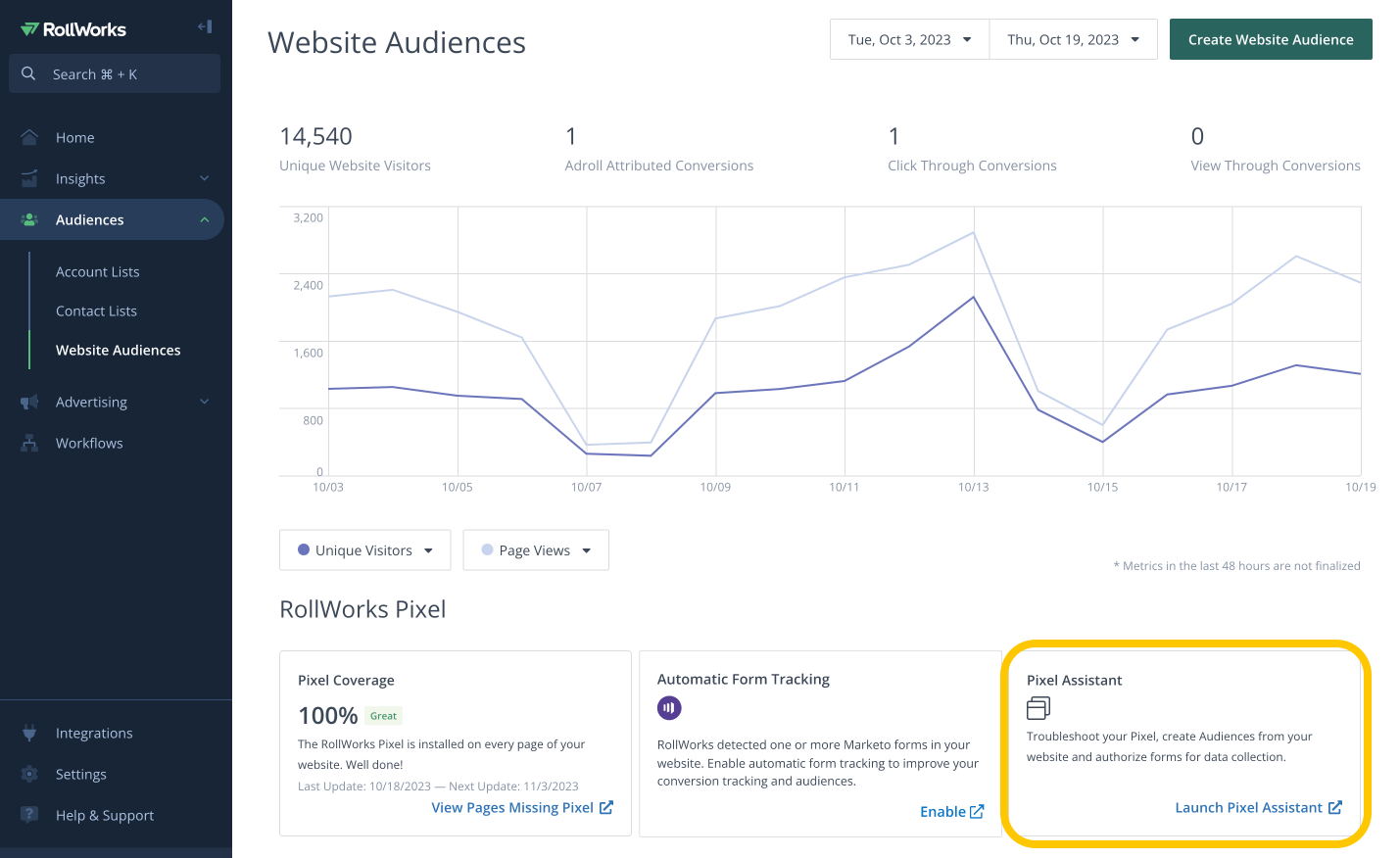
Task: Click the Integrations plug icon
Action: coord(29,733)
